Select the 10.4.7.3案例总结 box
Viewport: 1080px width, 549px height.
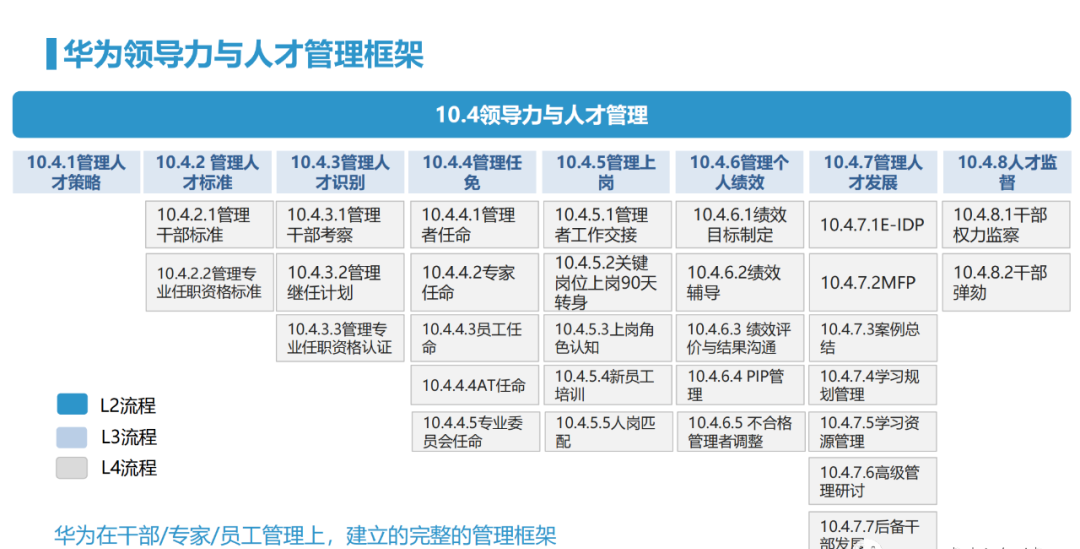(x=873, y=338)
